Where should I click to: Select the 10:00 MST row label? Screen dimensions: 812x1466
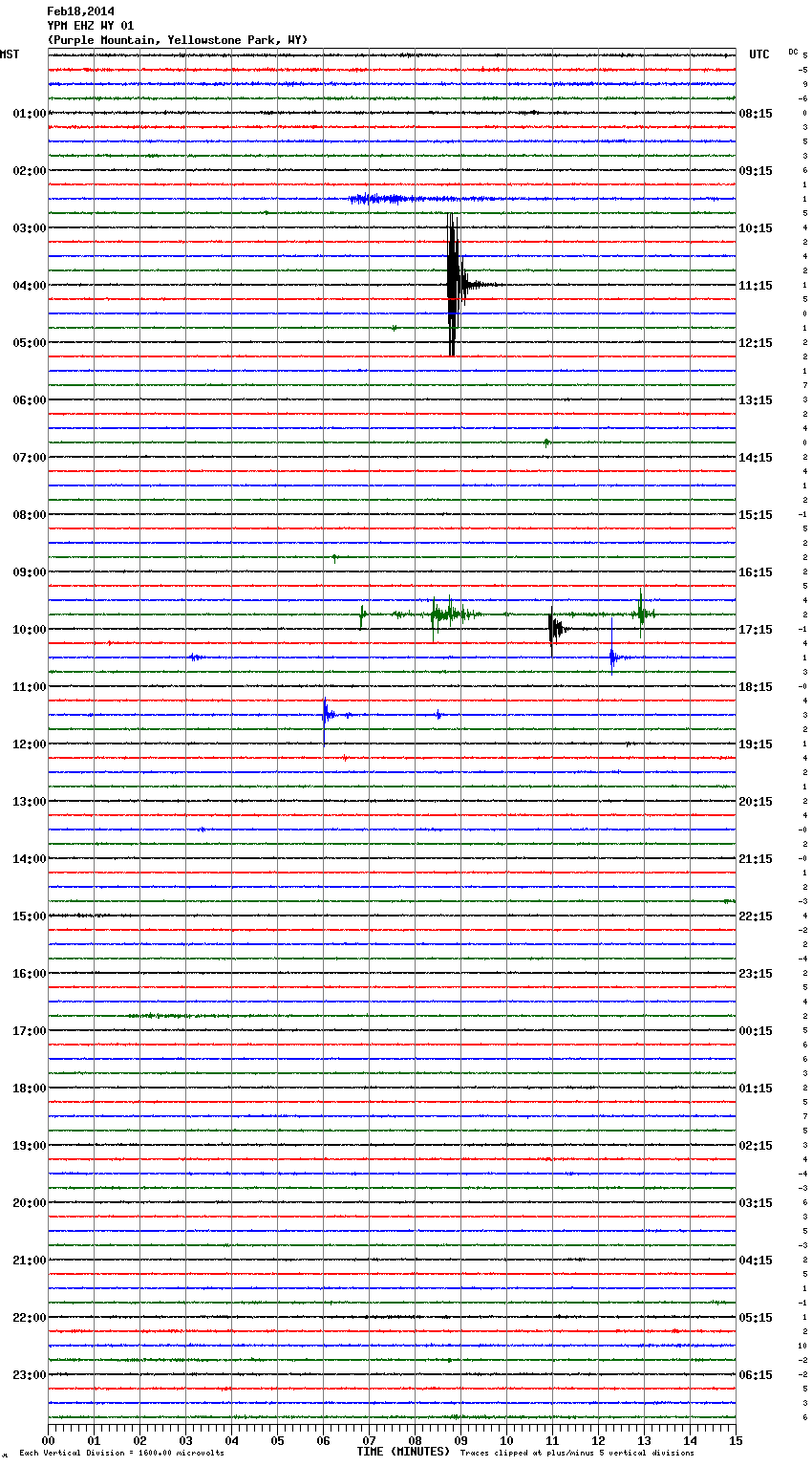click(30, 630)
